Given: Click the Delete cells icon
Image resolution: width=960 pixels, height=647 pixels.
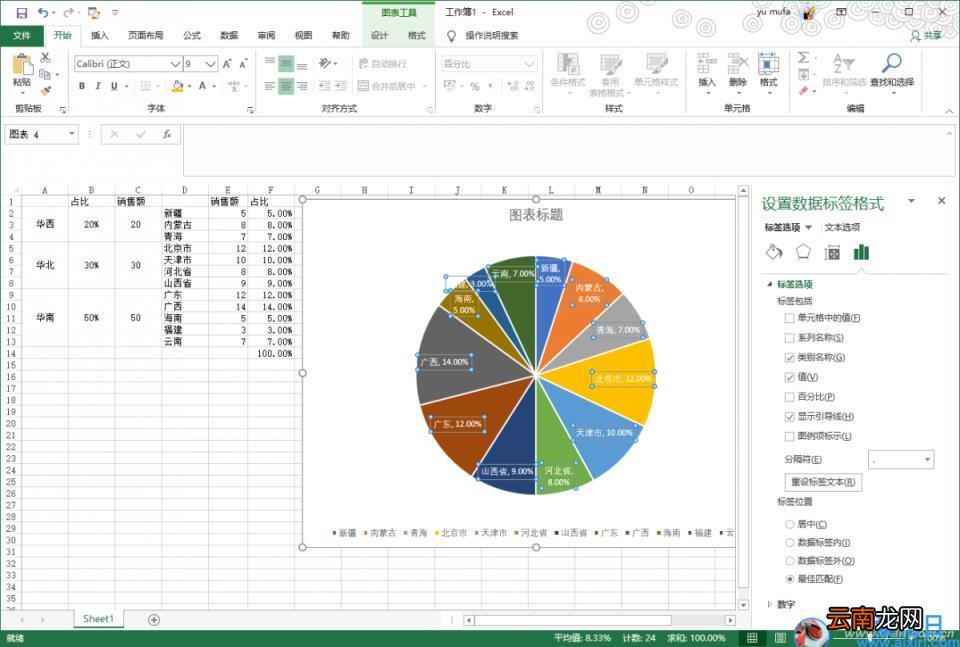Looking at the screenshot, I should (x=738, y=64).
